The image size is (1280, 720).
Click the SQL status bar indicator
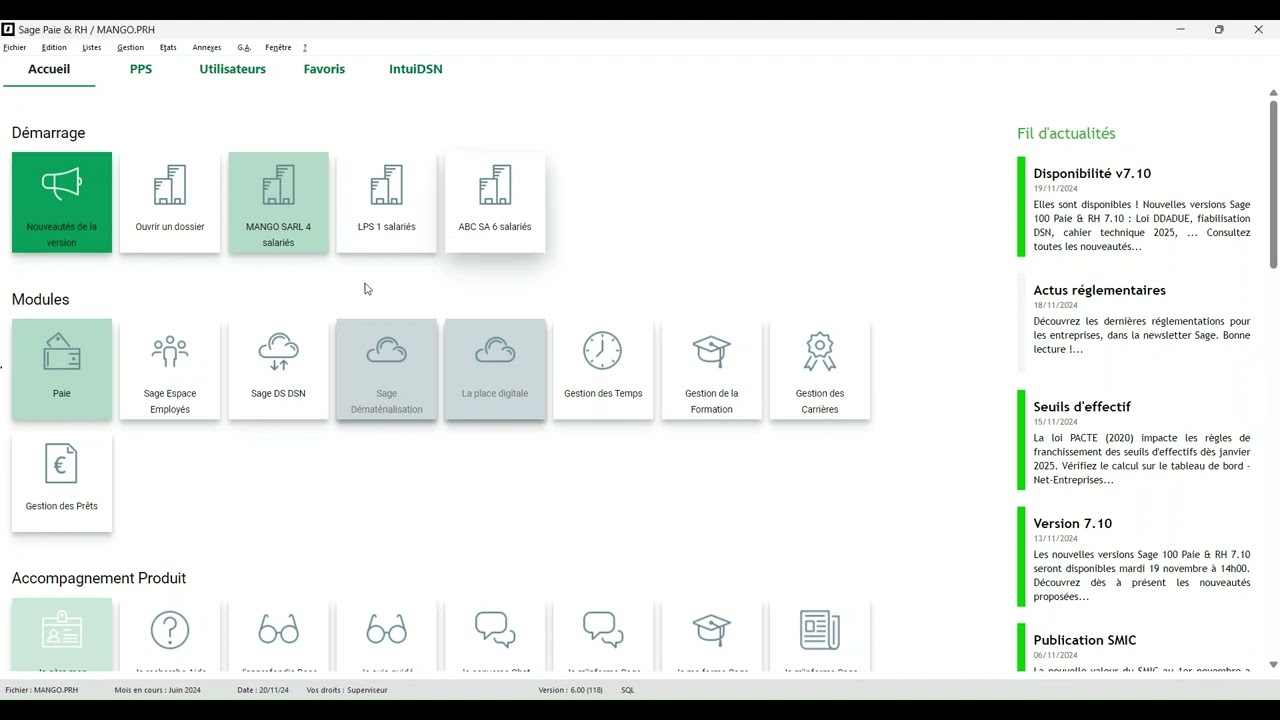point(628,690)
